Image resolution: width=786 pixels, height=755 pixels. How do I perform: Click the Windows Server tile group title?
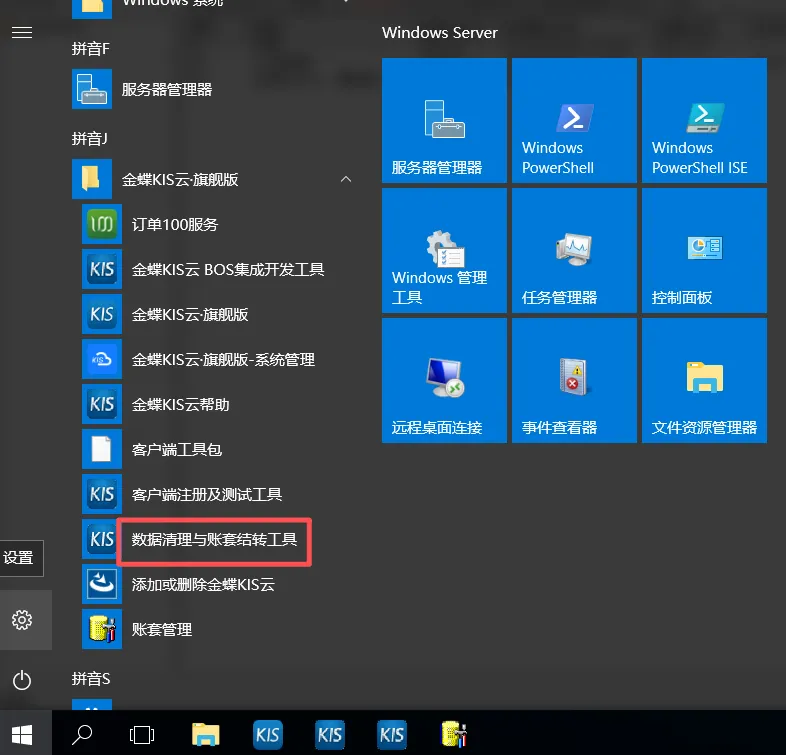(x=440, y=33)
